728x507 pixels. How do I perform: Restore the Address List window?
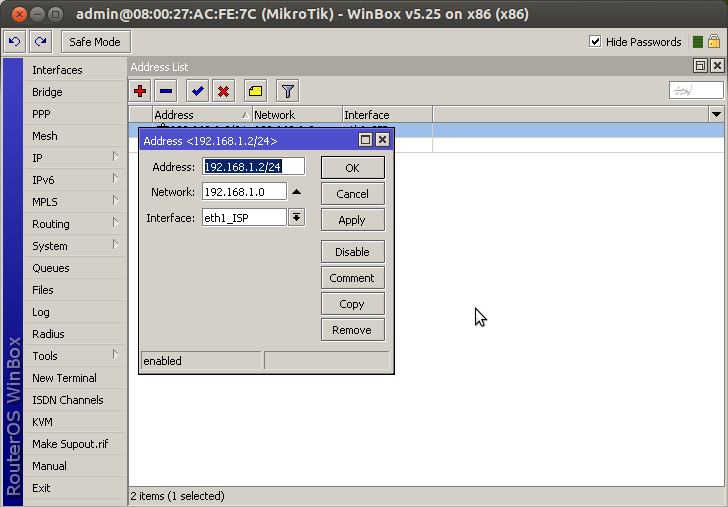[700, 66]
